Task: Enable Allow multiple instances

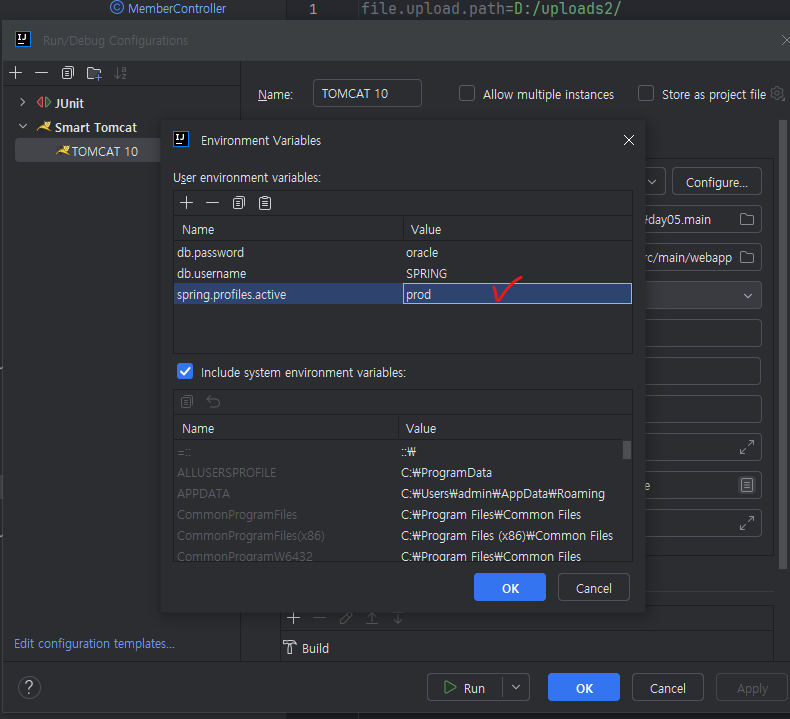Action: 467,94
